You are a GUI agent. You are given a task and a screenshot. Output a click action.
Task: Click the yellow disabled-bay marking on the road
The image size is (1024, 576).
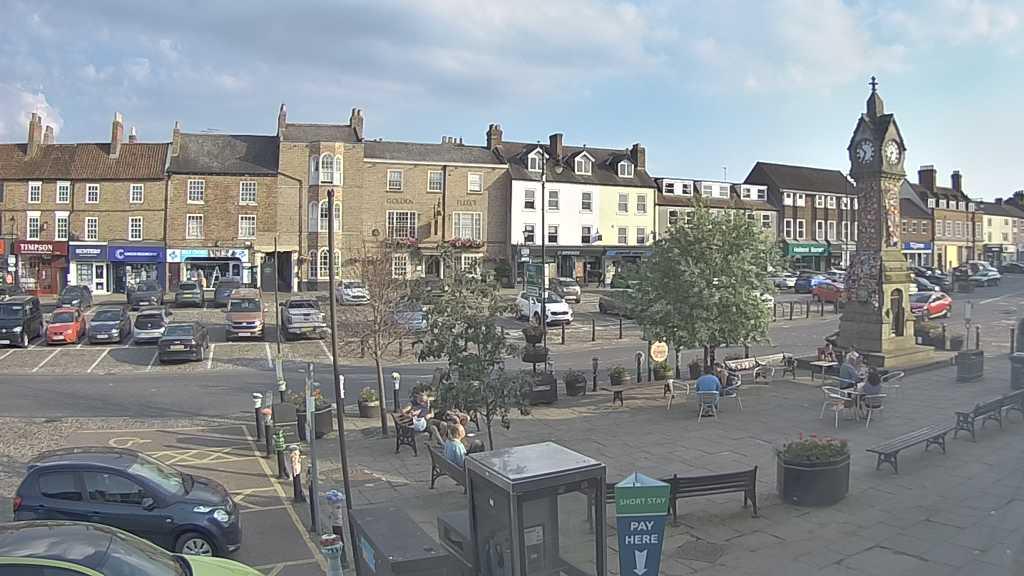click(x=129, y=442)
